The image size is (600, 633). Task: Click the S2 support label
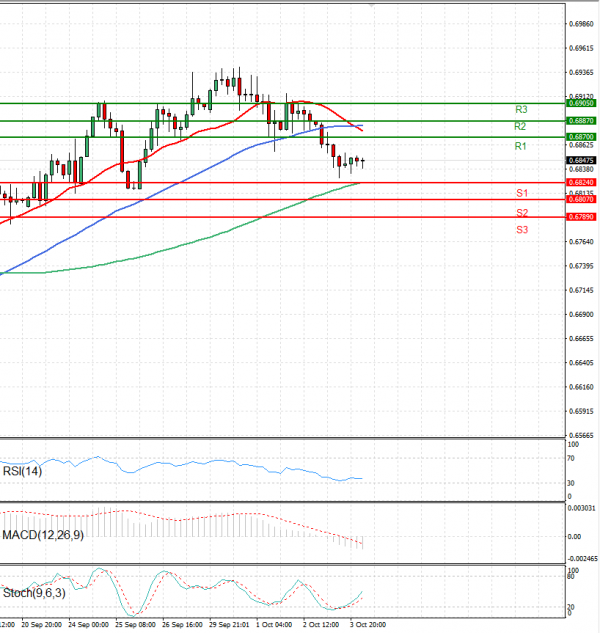pos(522,213)
